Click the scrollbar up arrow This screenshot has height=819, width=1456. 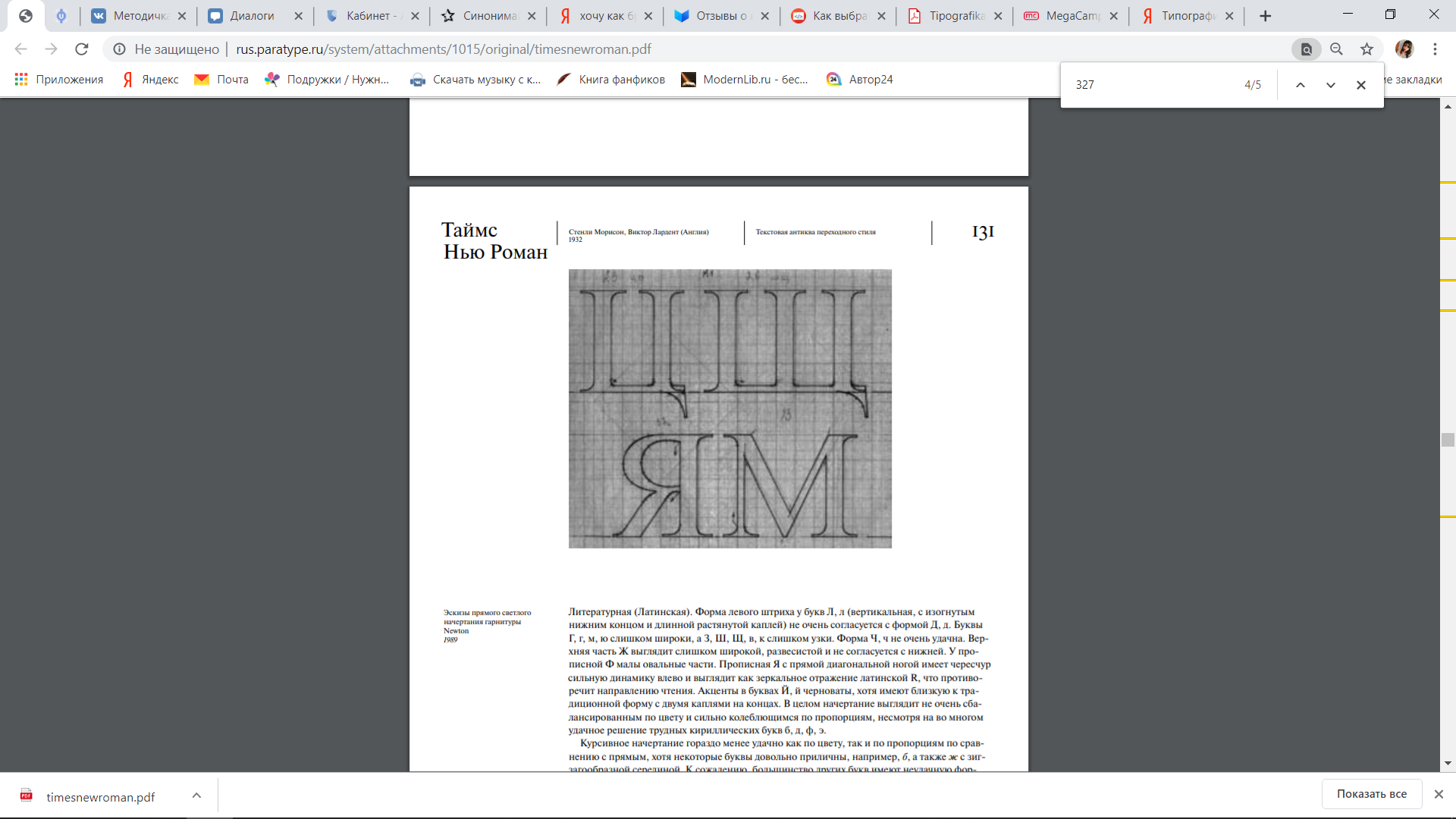(x=1448, y=107)
